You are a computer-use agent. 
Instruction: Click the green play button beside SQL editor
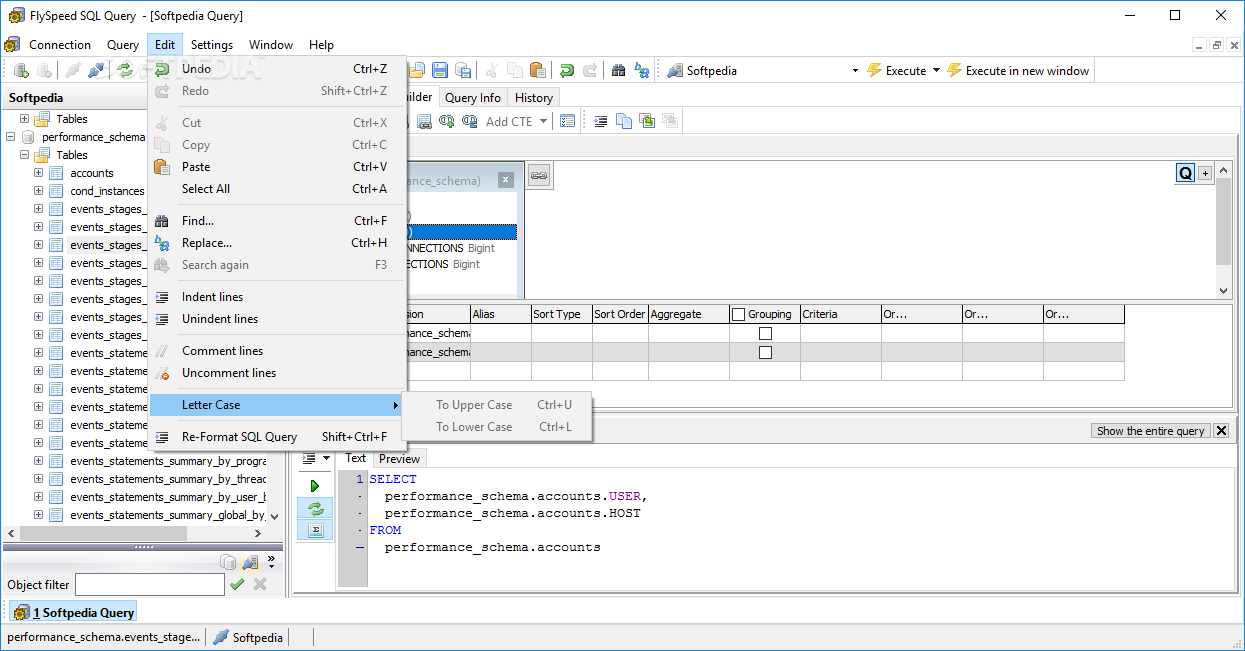315,486
